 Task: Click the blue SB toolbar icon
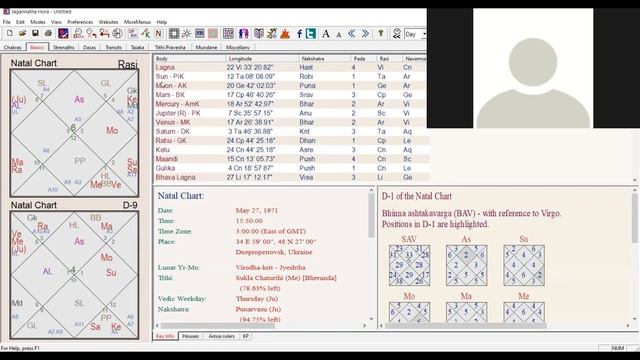coord(200,33)
